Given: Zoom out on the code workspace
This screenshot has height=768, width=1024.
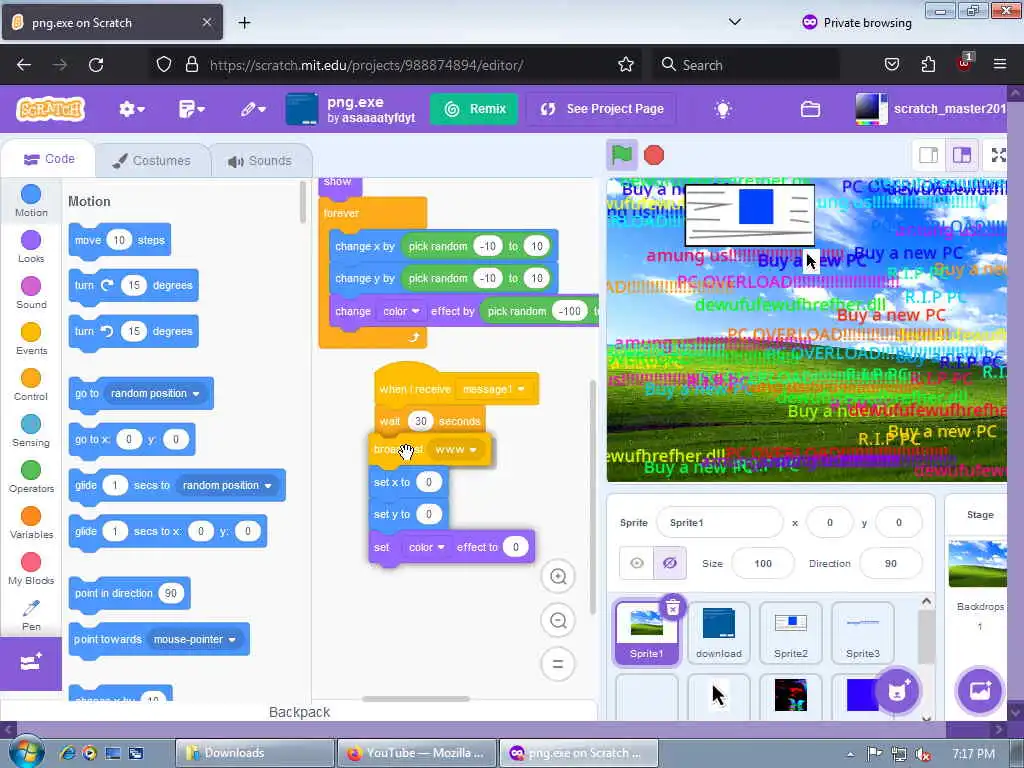Looking at the screenshot, I should click(558, 620).
